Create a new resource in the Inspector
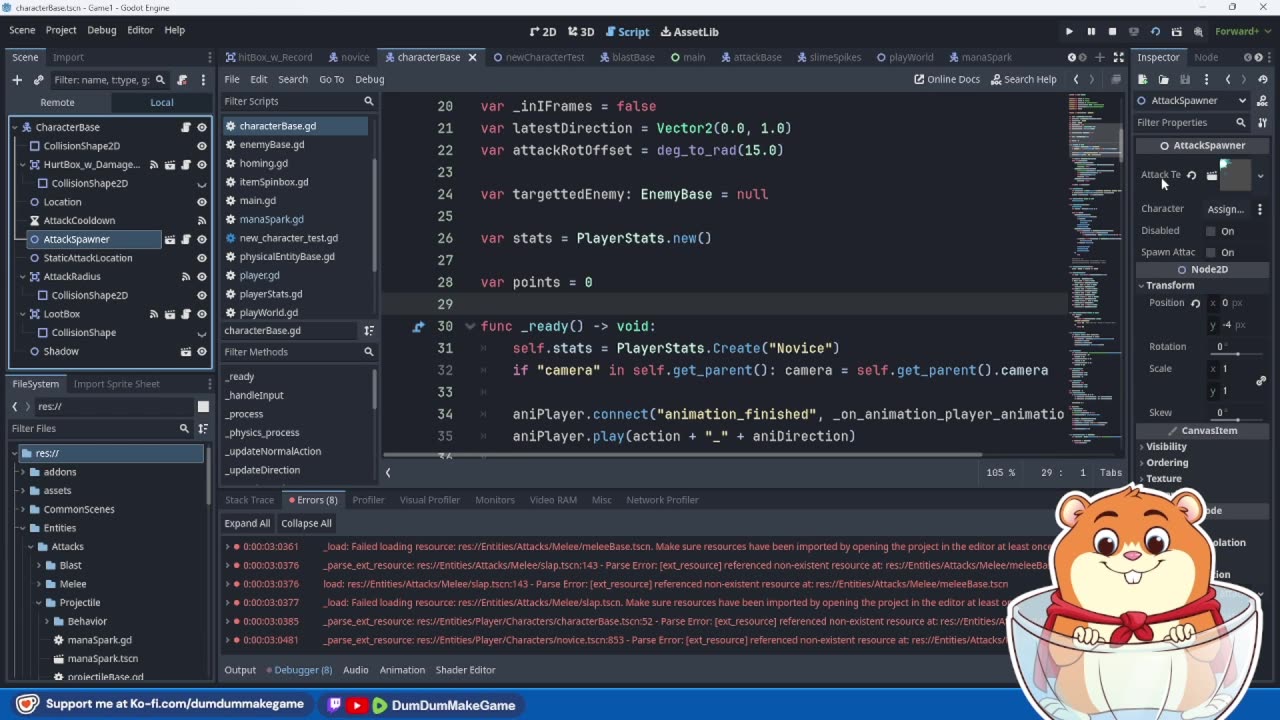 pyautogui.click(x=1145, y=79)
